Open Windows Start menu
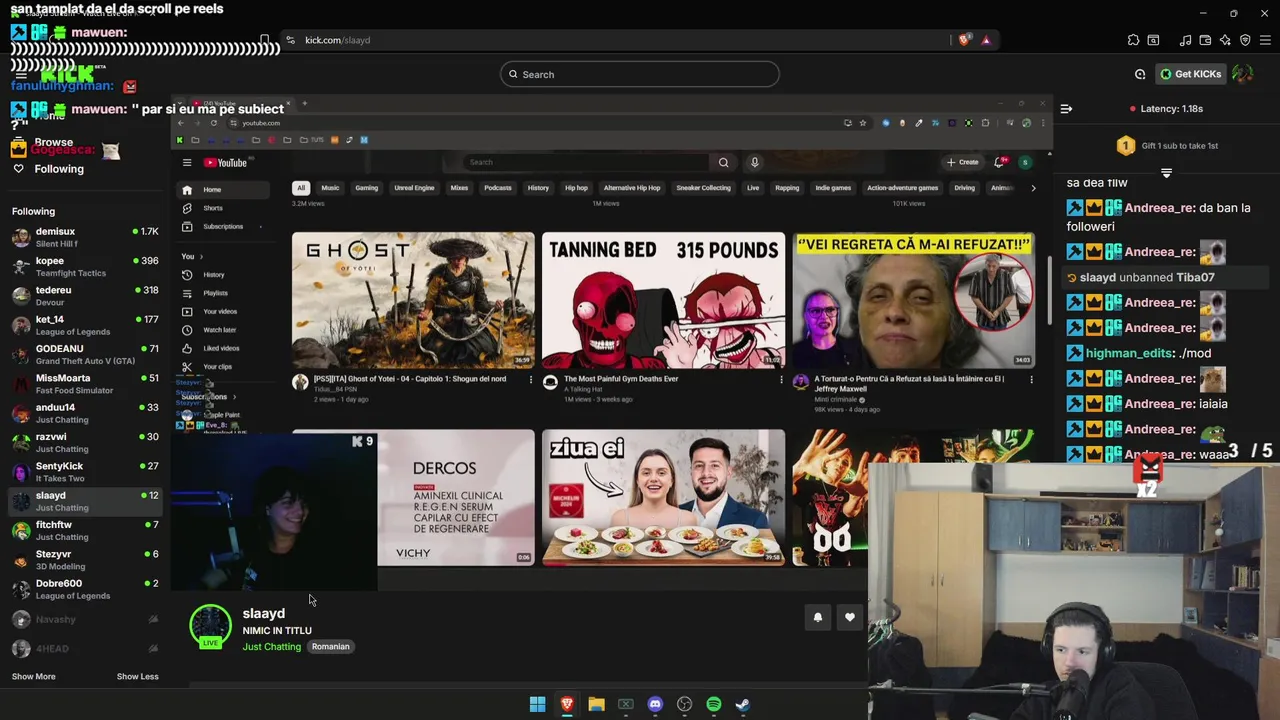 pyautogui.click(x=537, y=704)
